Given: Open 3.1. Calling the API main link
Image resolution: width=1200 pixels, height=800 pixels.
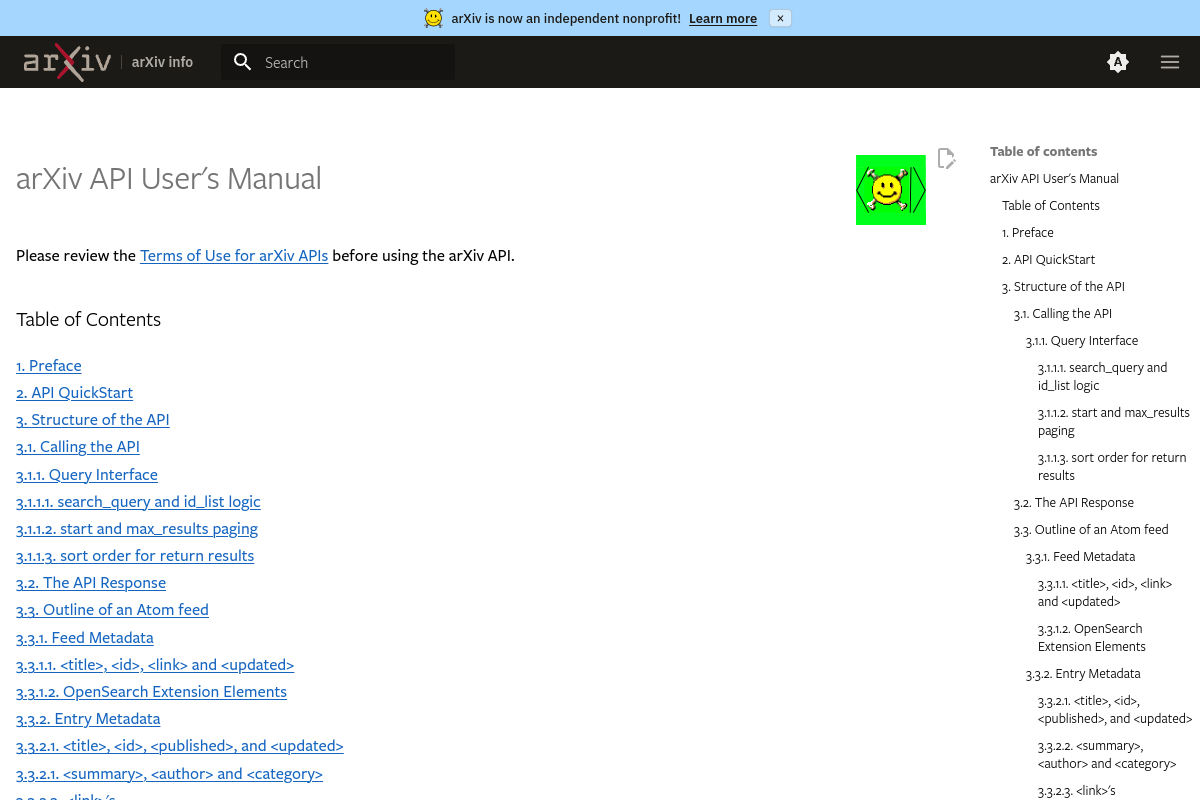Looking at the screenshot, I should point(78,447).
